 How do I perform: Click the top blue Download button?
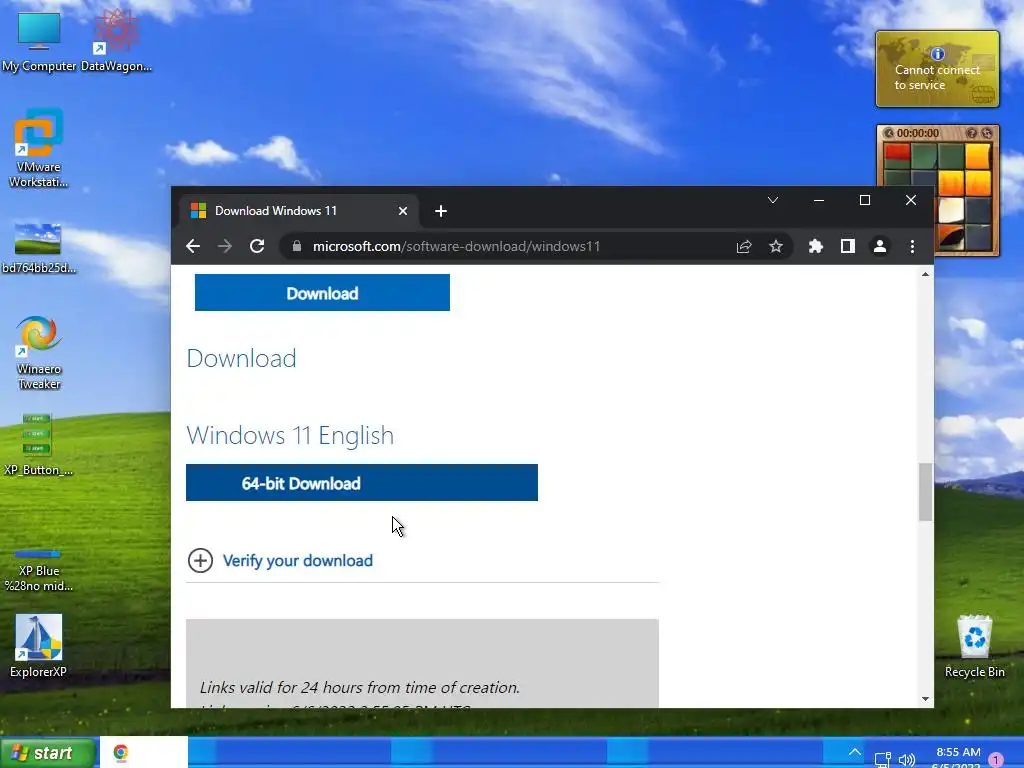click(322, 293)
